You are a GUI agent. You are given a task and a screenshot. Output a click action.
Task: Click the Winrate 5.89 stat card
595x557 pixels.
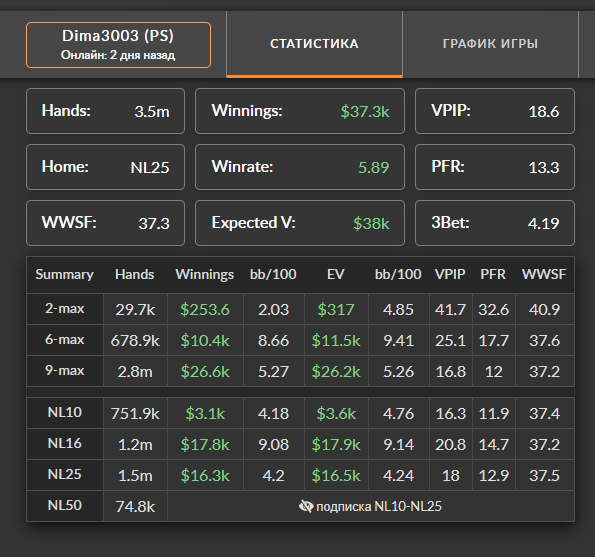tap(300, 167)
